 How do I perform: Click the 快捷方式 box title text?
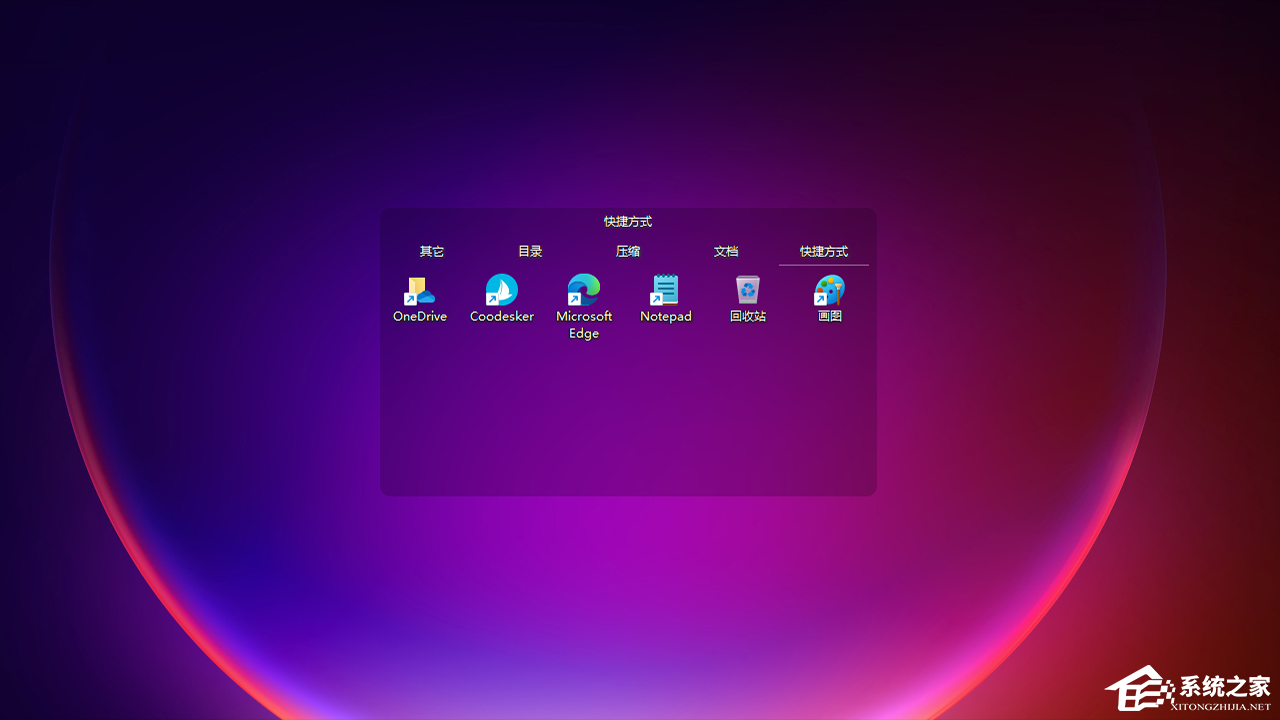628,222
